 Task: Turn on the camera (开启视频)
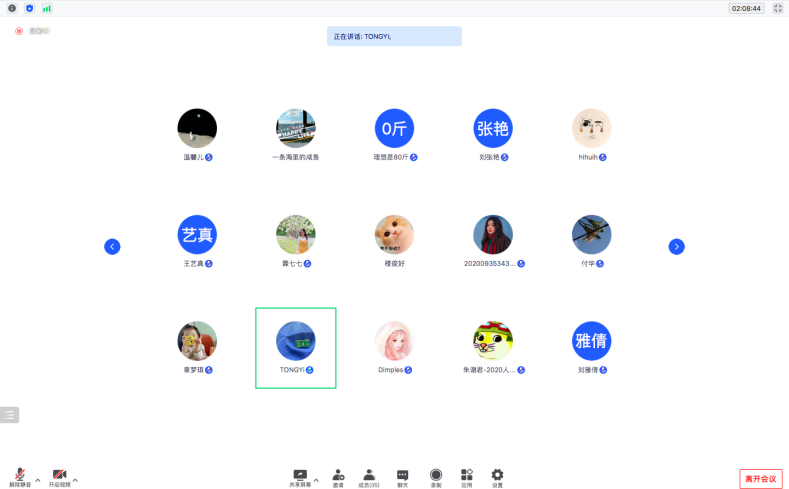(59, 475)
